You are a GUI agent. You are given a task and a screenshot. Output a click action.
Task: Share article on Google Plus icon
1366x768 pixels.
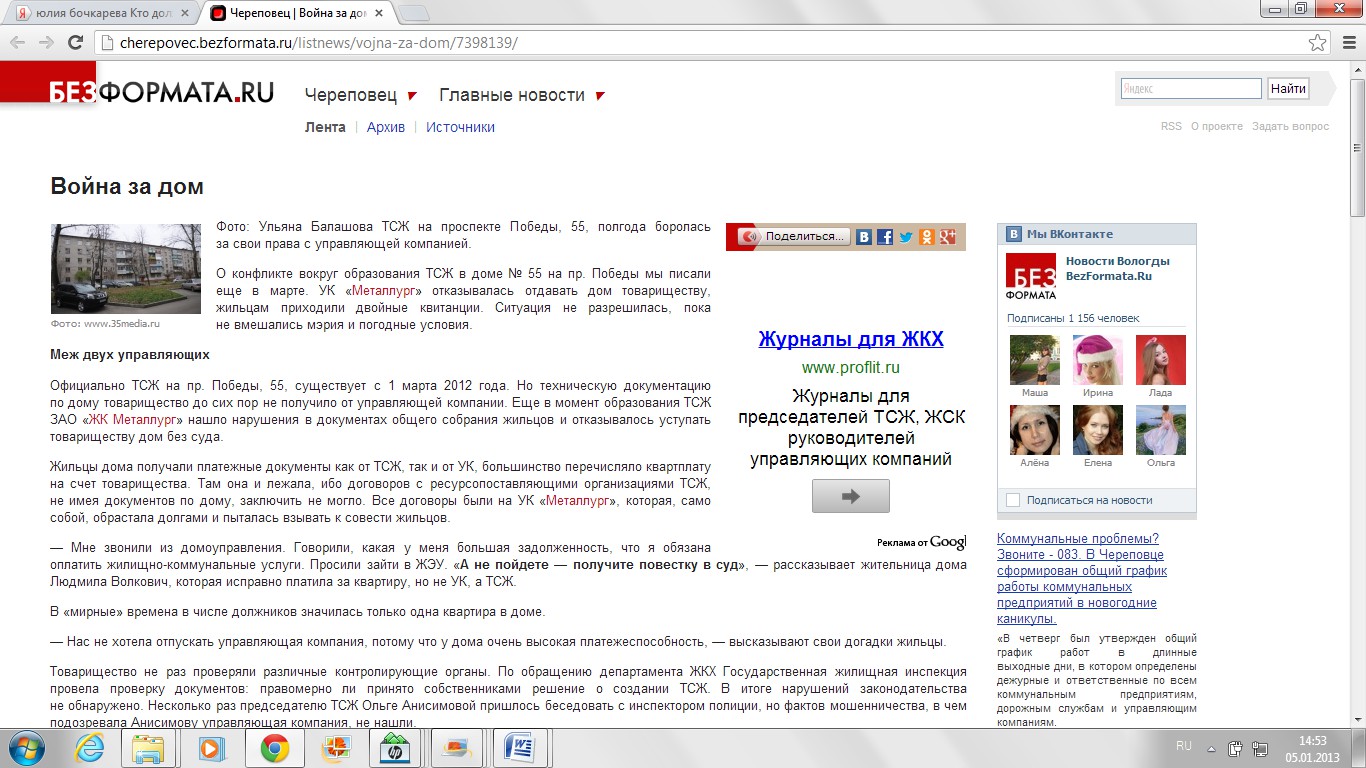click(x=947, y=237)
